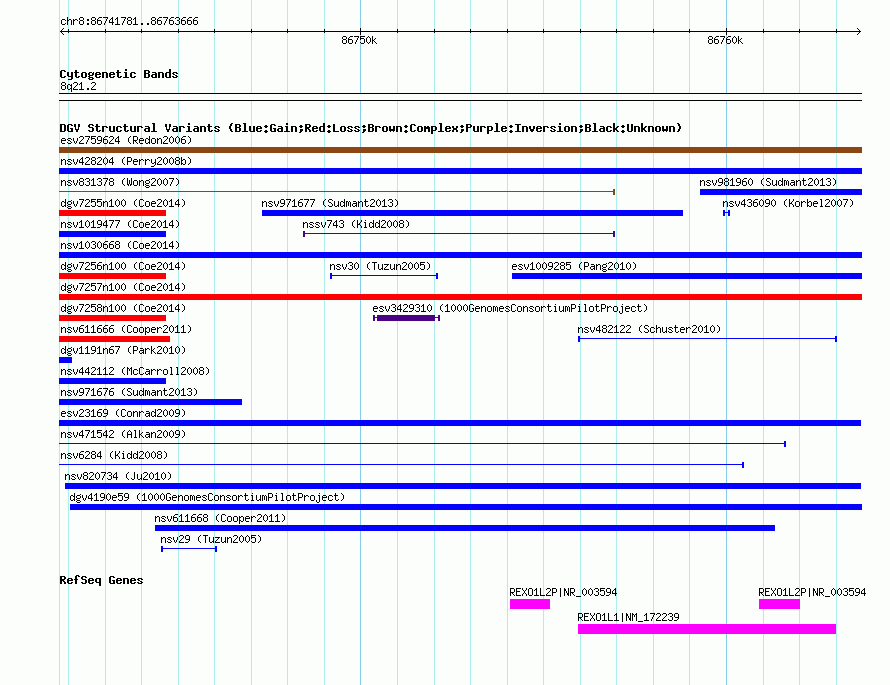Select the nsv1030668 (Coe2014) label
The height and width of the screenshot is (685, 890).
pos(120,245)
